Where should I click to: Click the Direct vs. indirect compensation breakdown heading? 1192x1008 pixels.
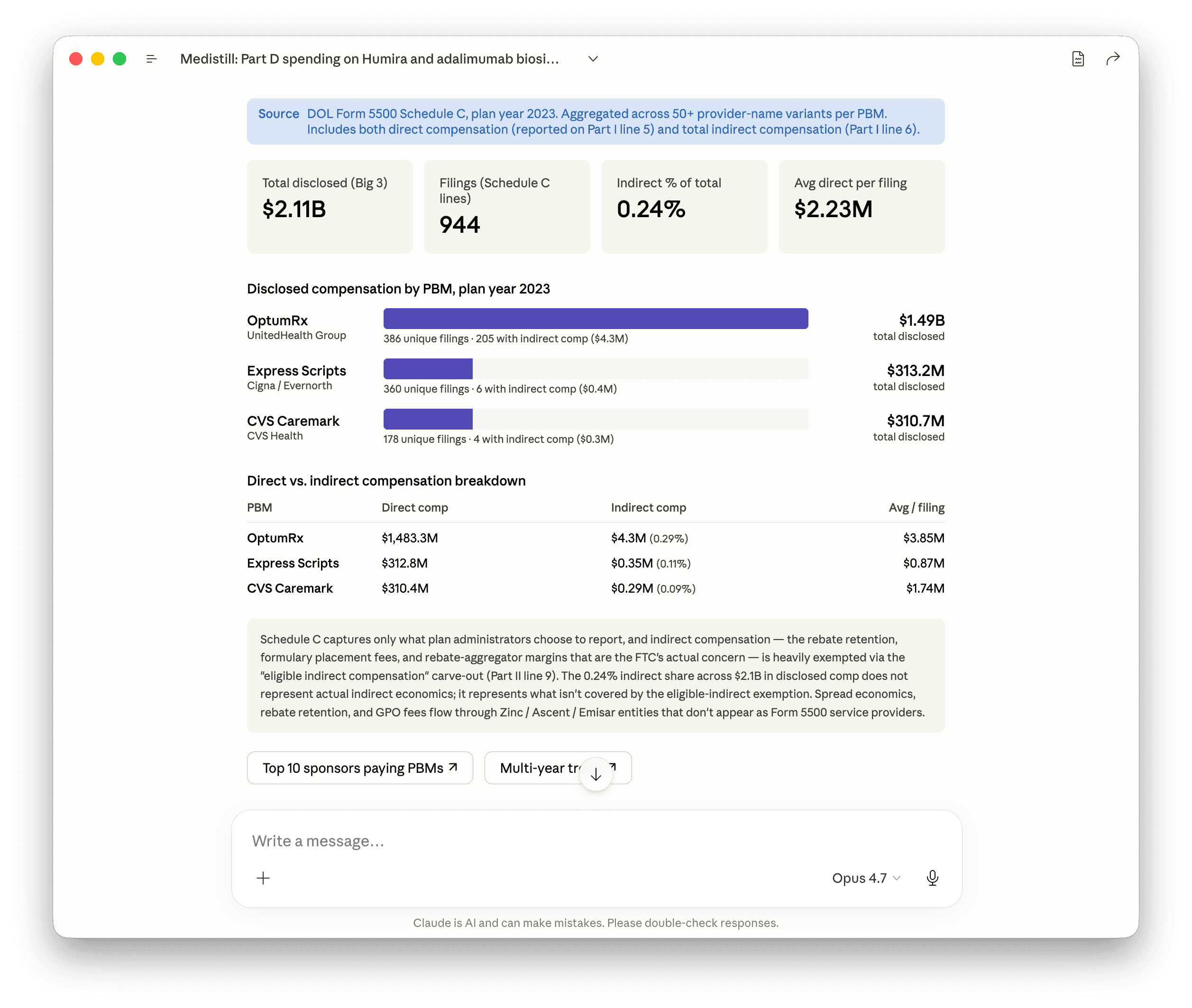click(385, 481)
